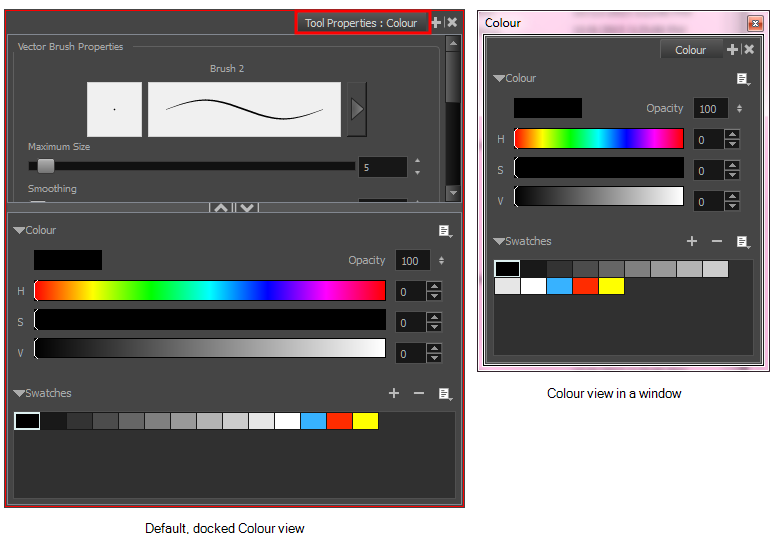782x553 pixels.
Task: Click the docked Opacity field showing 100
Action: pos(412,260)
